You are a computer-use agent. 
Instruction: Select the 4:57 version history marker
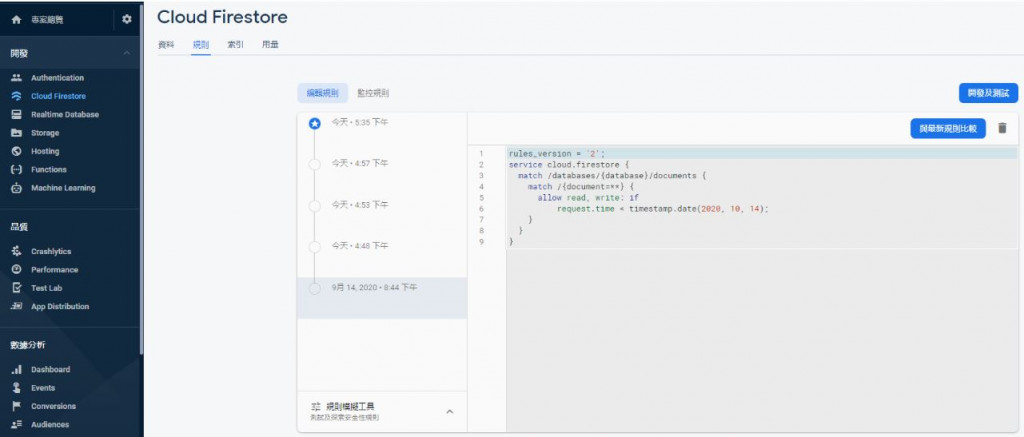tap(315, 164)
